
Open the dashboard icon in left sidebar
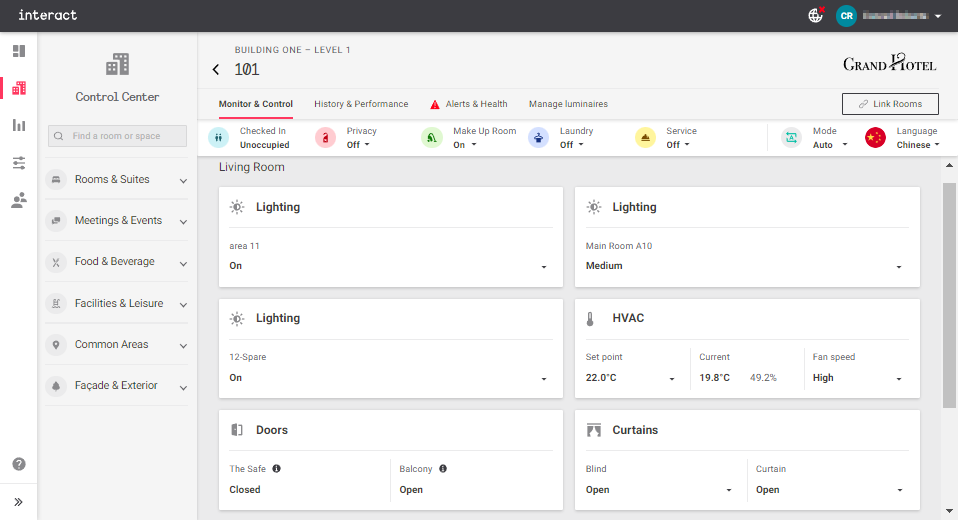tap(18, 51)
